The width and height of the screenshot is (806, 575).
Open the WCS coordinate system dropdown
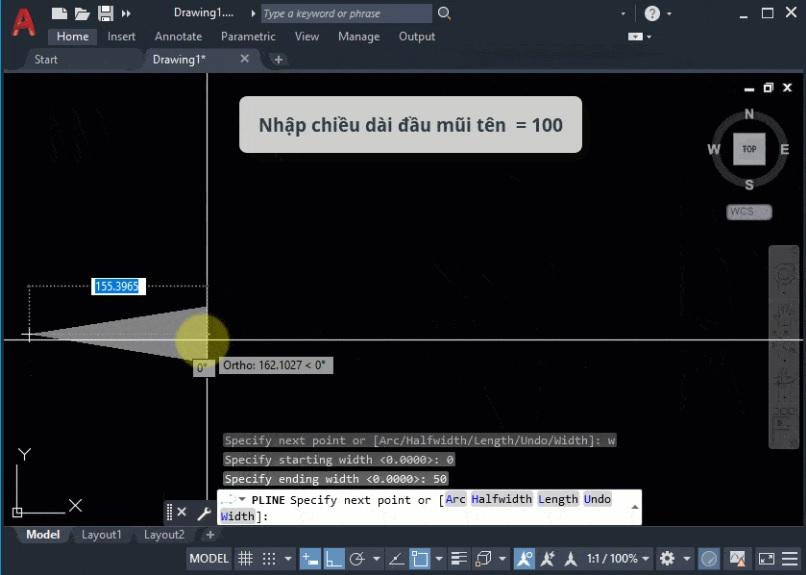(749, 212)
